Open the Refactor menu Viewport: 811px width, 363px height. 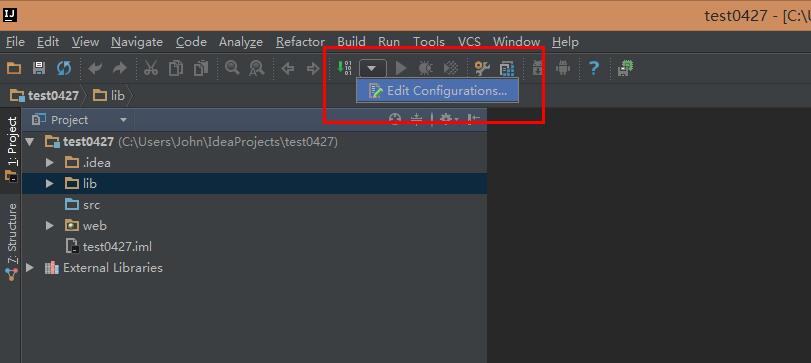pyautogui.click(x=301, y=42)
